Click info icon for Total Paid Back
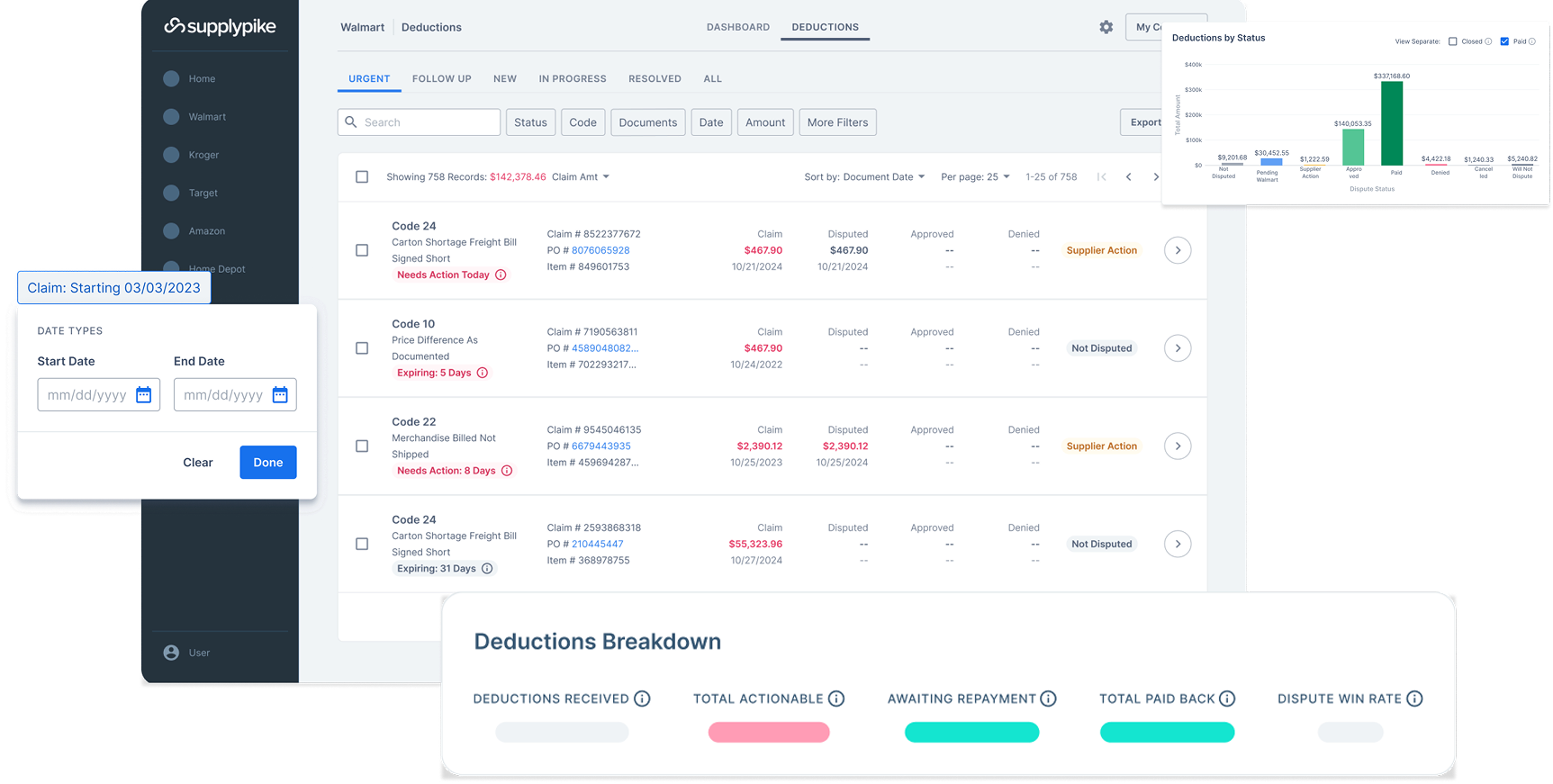 [1227, 699]
